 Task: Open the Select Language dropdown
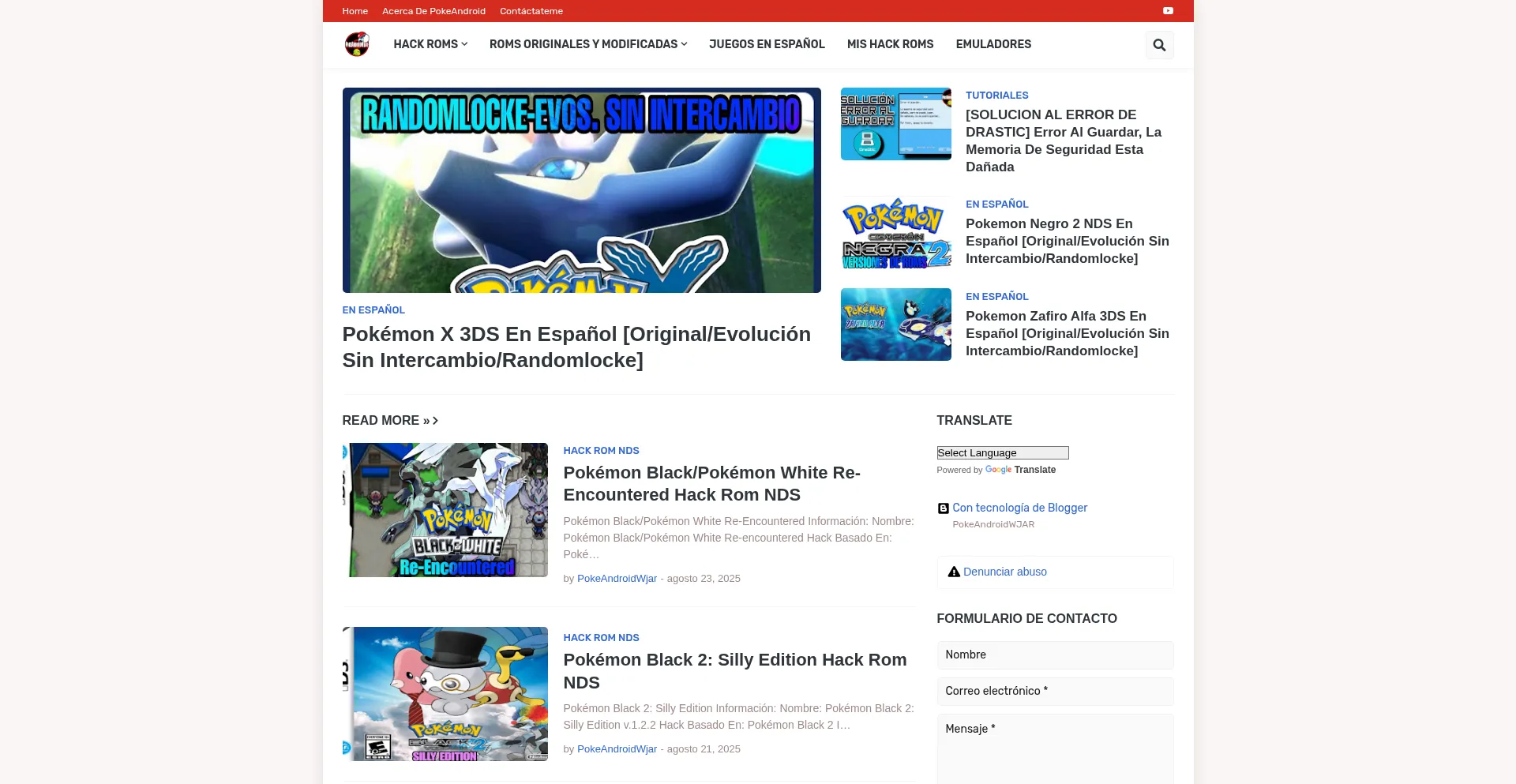click(x=1003, y=452)
